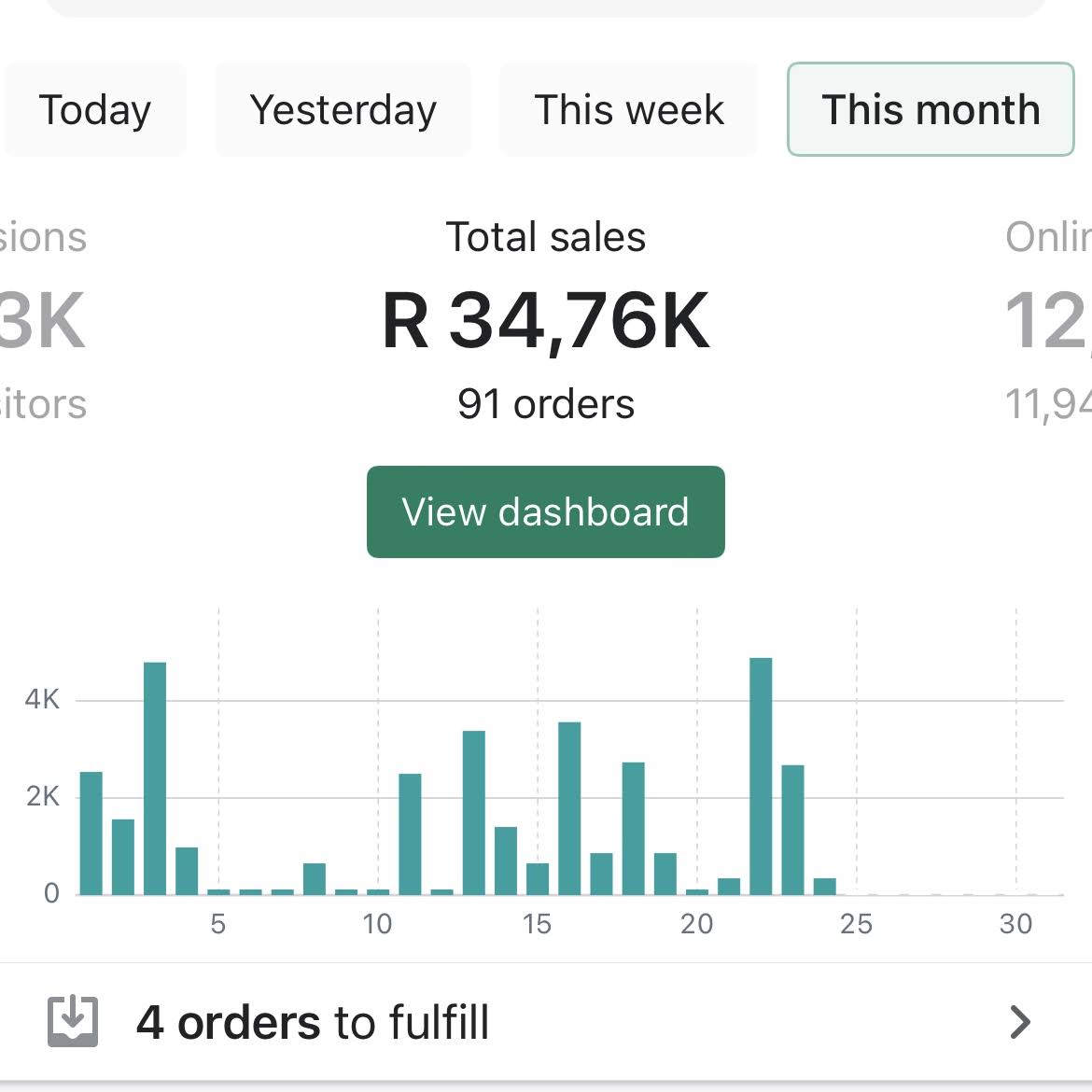Open the View dashboard button
Image resolution: width=1092 pixels, height=1092 pixels.
coord(545,511)
